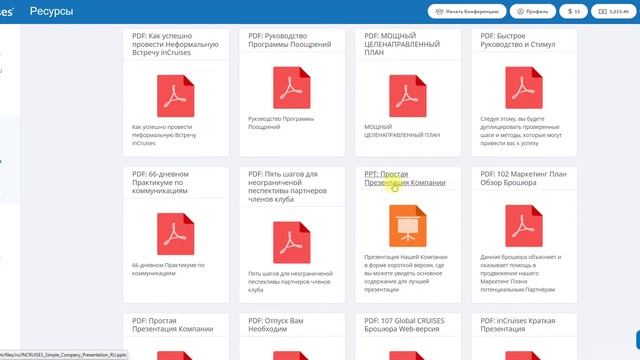This screenshot has height=360, width=640.
Task: Open the PDF icon for Пять шагов card
Action: [x=291, y=242]
